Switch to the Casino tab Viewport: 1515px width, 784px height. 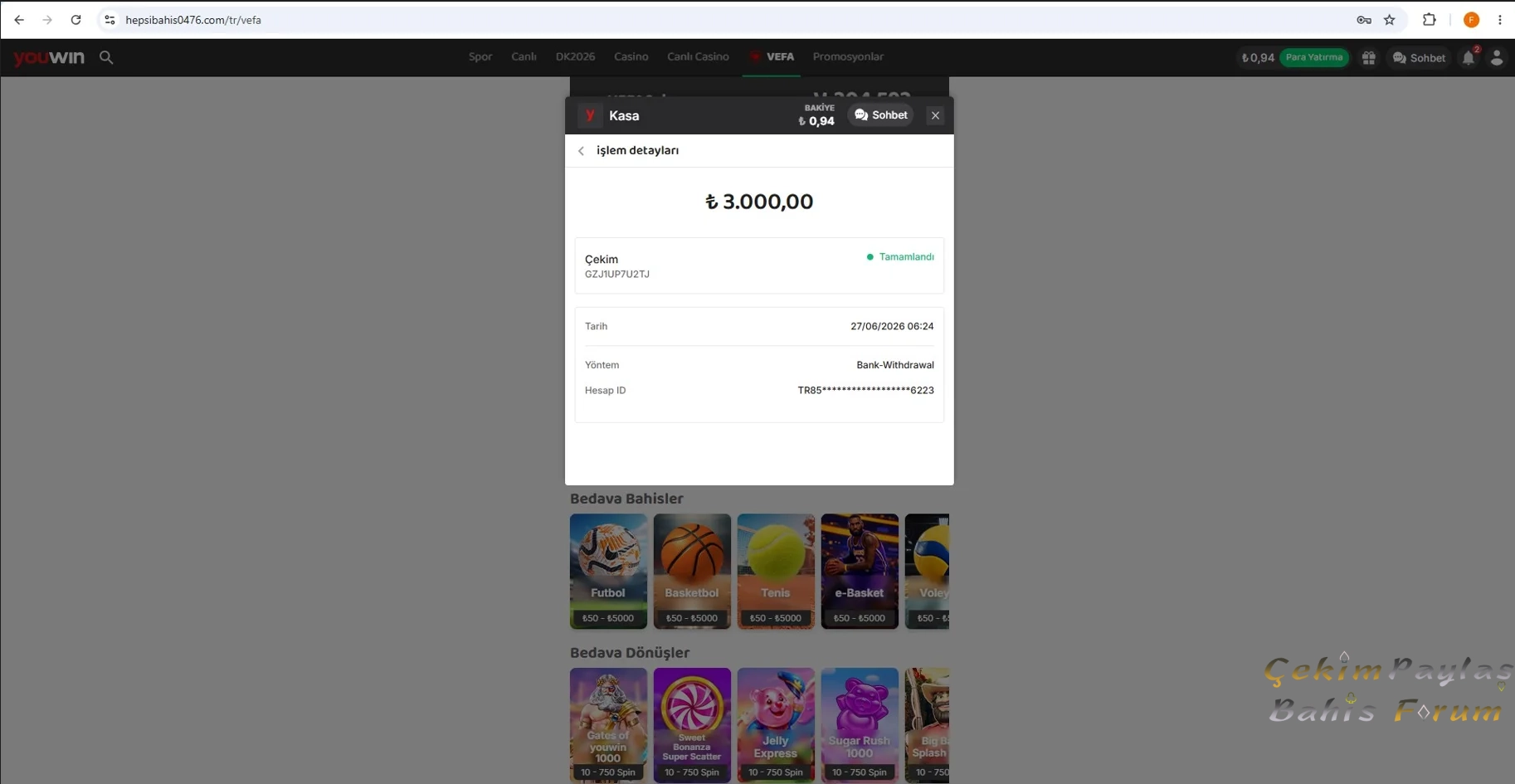[x=631, y=56]
